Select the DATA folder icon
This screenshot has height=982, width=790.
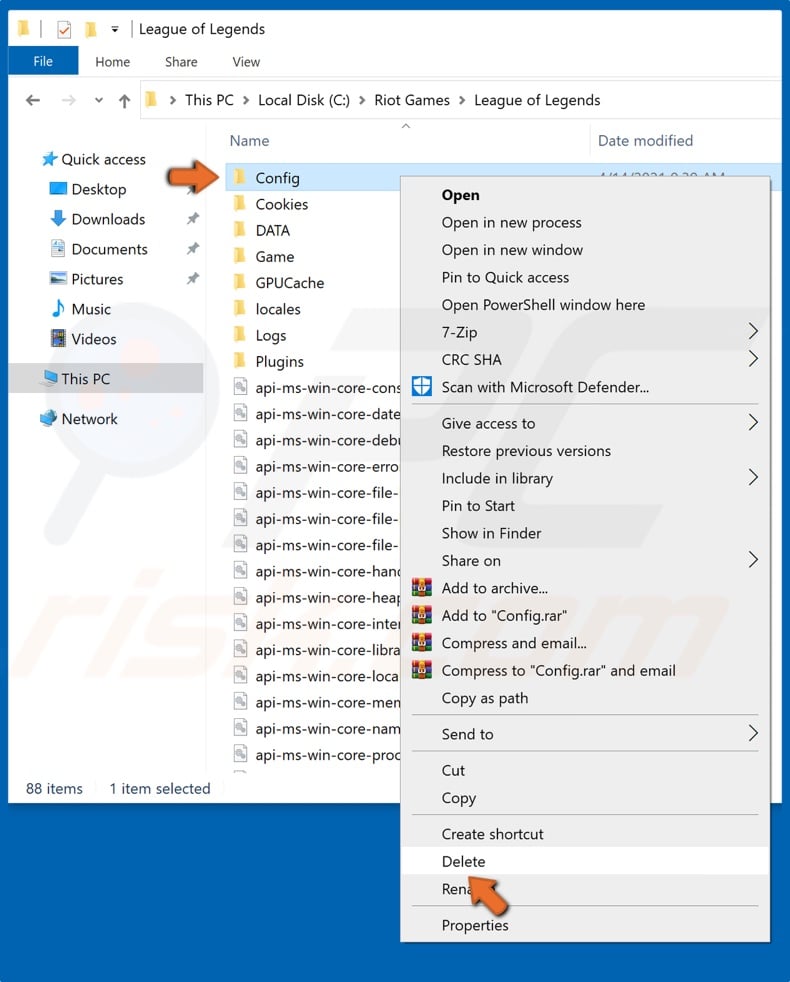239,230
